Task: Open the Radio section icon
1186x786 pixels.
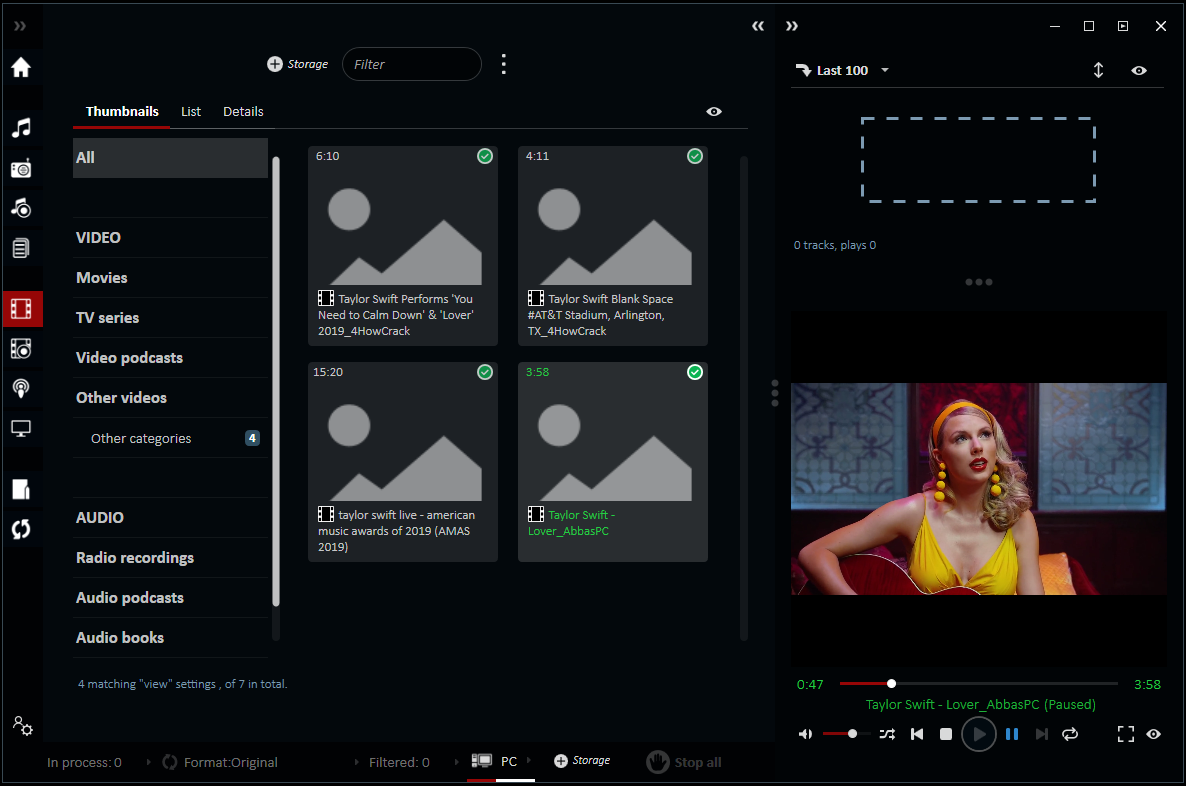Action: (x=21, y=168)
